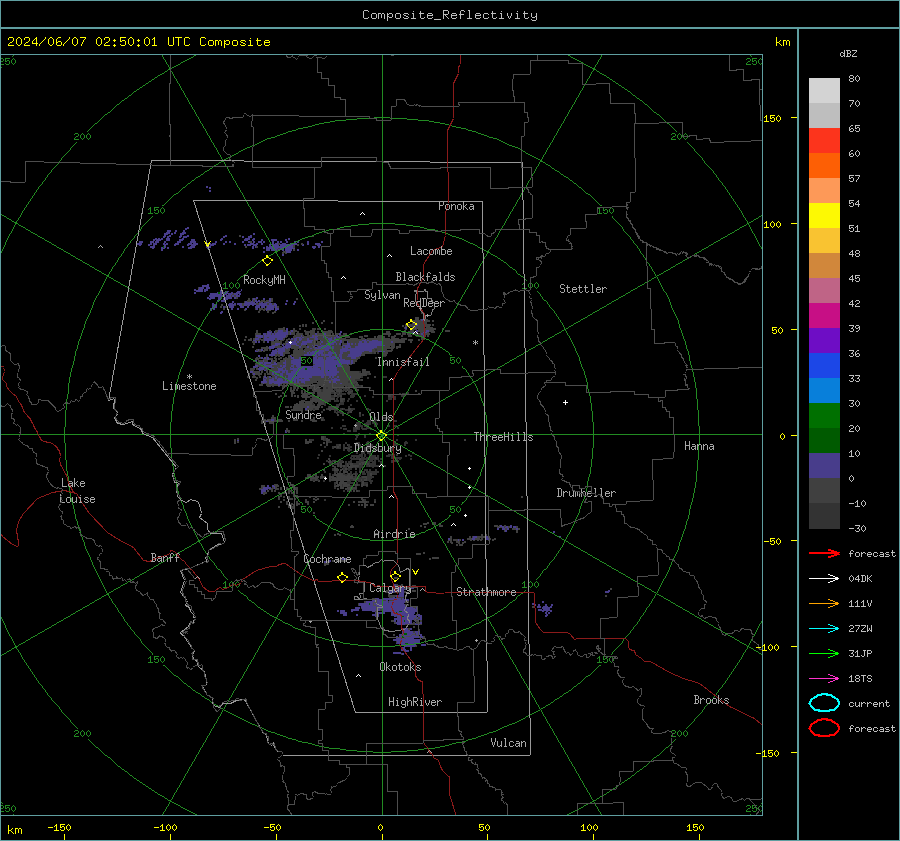Click the Lacombe city label
The width and height of the screenshot is (900, 841).
[x=431, y=251]
